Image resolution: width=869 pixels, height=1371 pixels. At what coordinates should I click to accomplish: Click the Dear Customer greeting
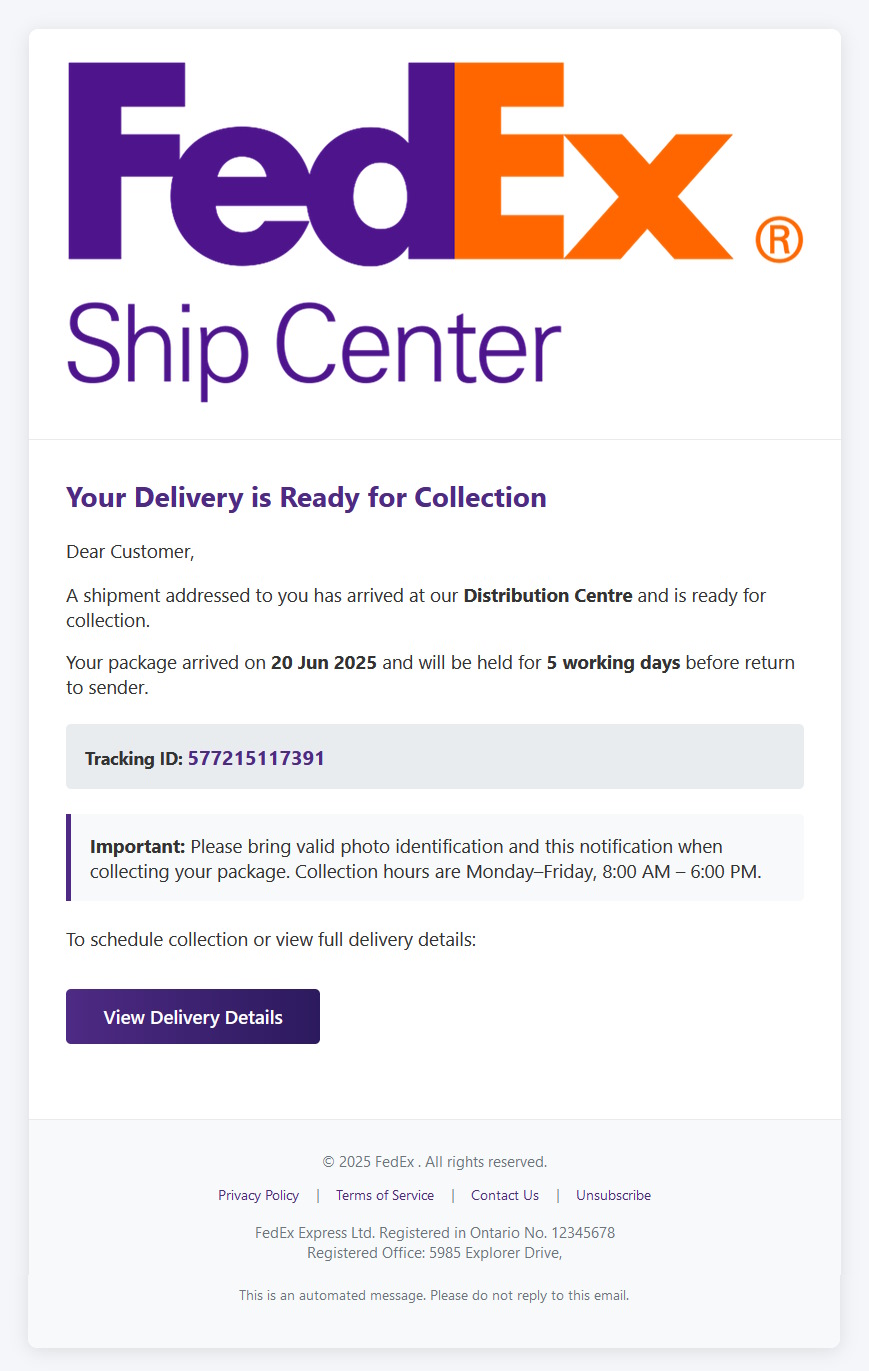tap(130, 551)
